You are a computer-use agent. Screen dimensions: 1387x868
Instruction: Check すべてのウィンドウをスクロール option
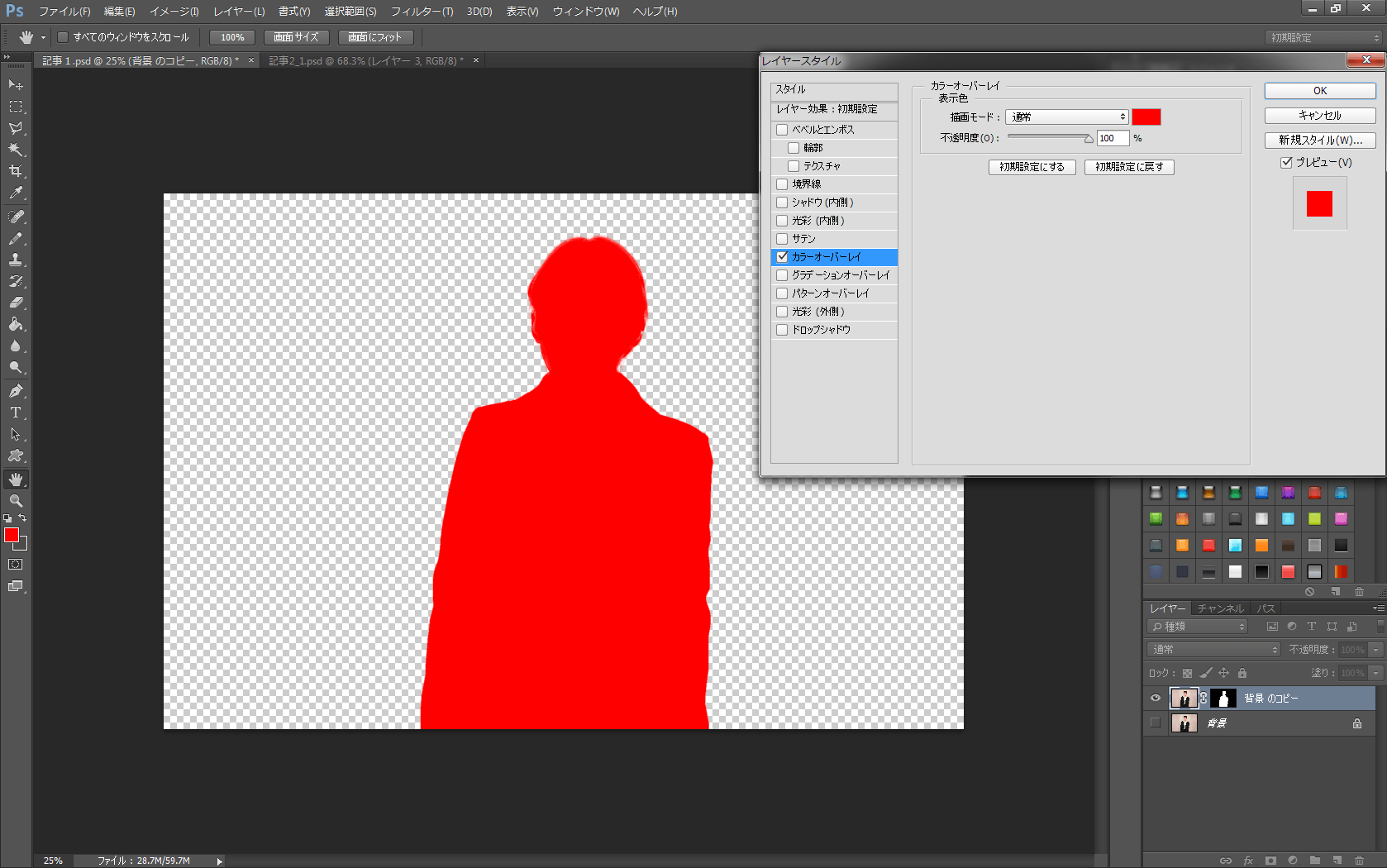click(x=62, y=37)
